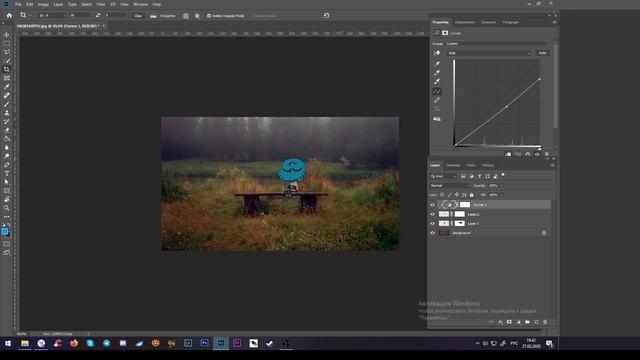This screenshot has height=360, width=640.
Task: Hide the Curves 1 layer
Action: click(433, 205)
